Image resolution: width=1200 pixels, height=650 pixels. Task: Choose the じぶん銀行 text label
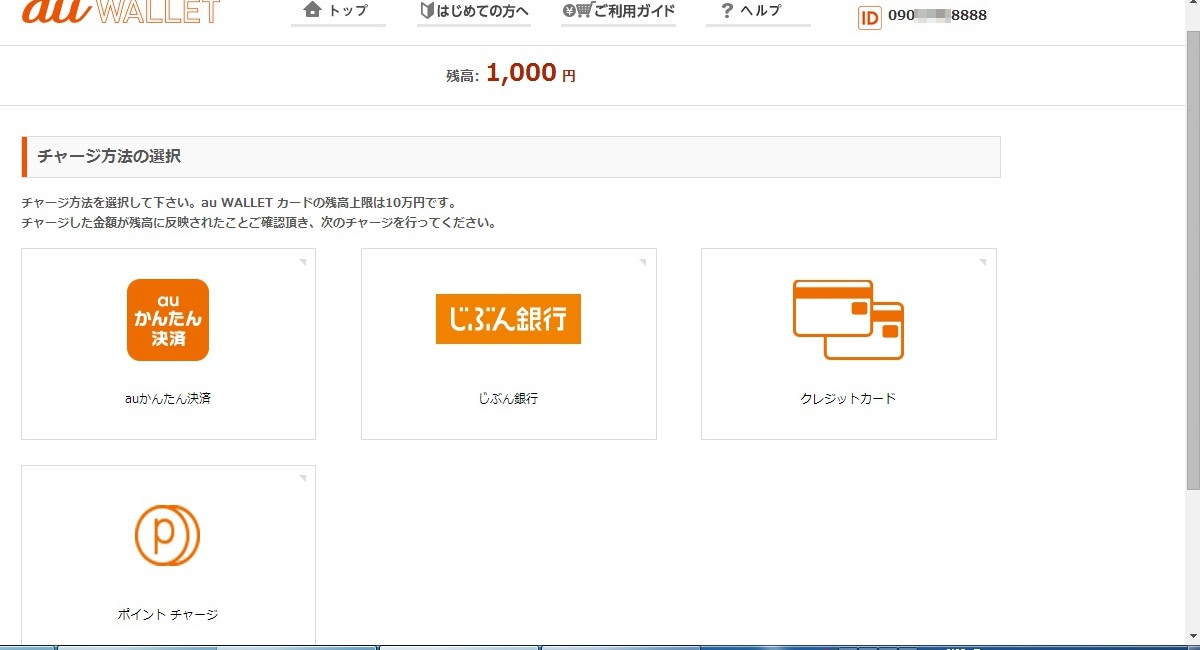click(508, 398)
